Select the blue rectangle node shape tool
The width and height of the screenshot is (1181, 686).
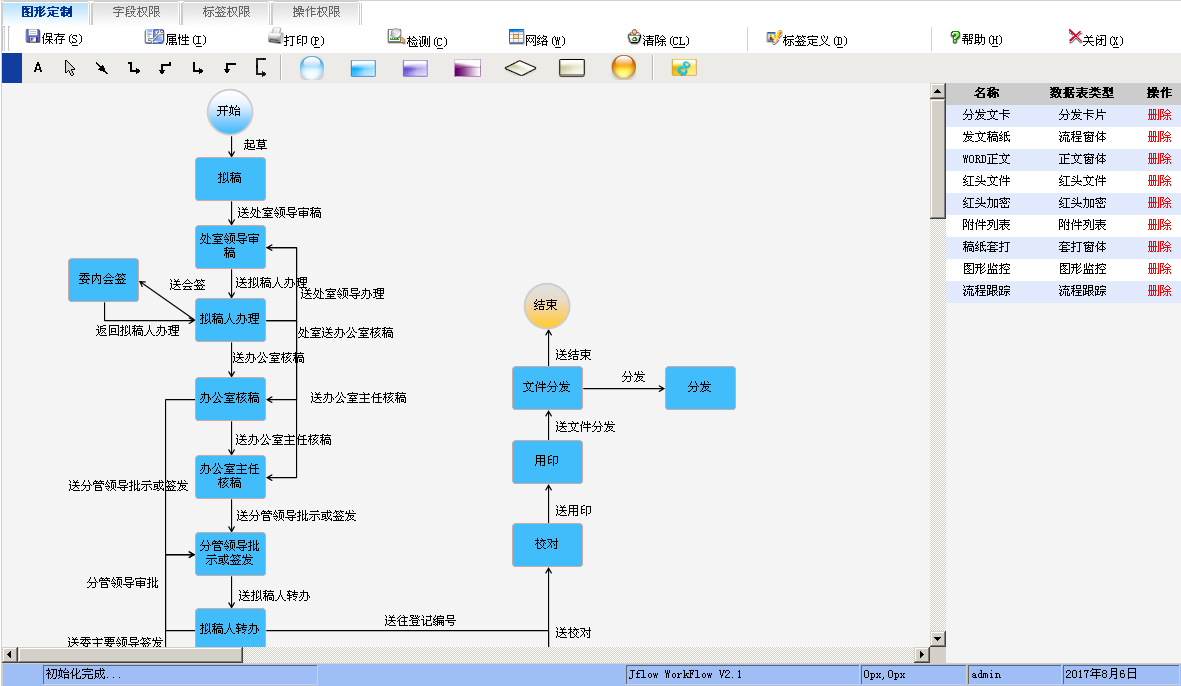362,69
